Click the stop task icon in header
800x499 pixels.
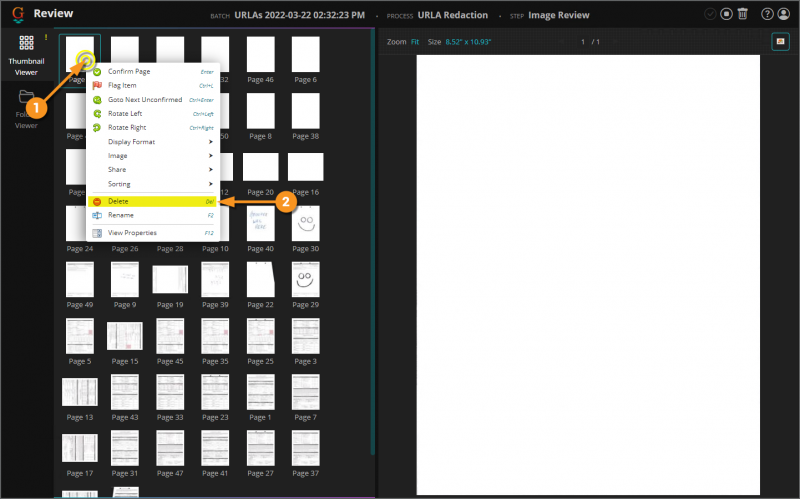pos(726,14)
